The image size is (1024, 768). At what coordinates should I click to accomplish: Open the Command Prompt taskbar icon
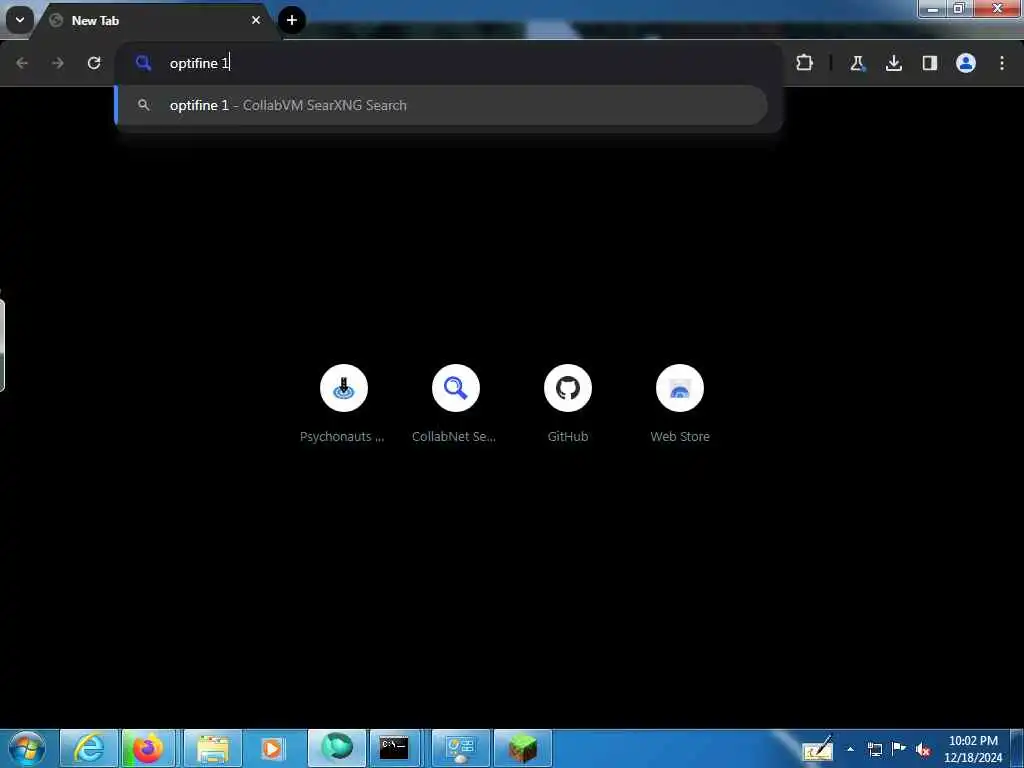click(x=394, y=748)
